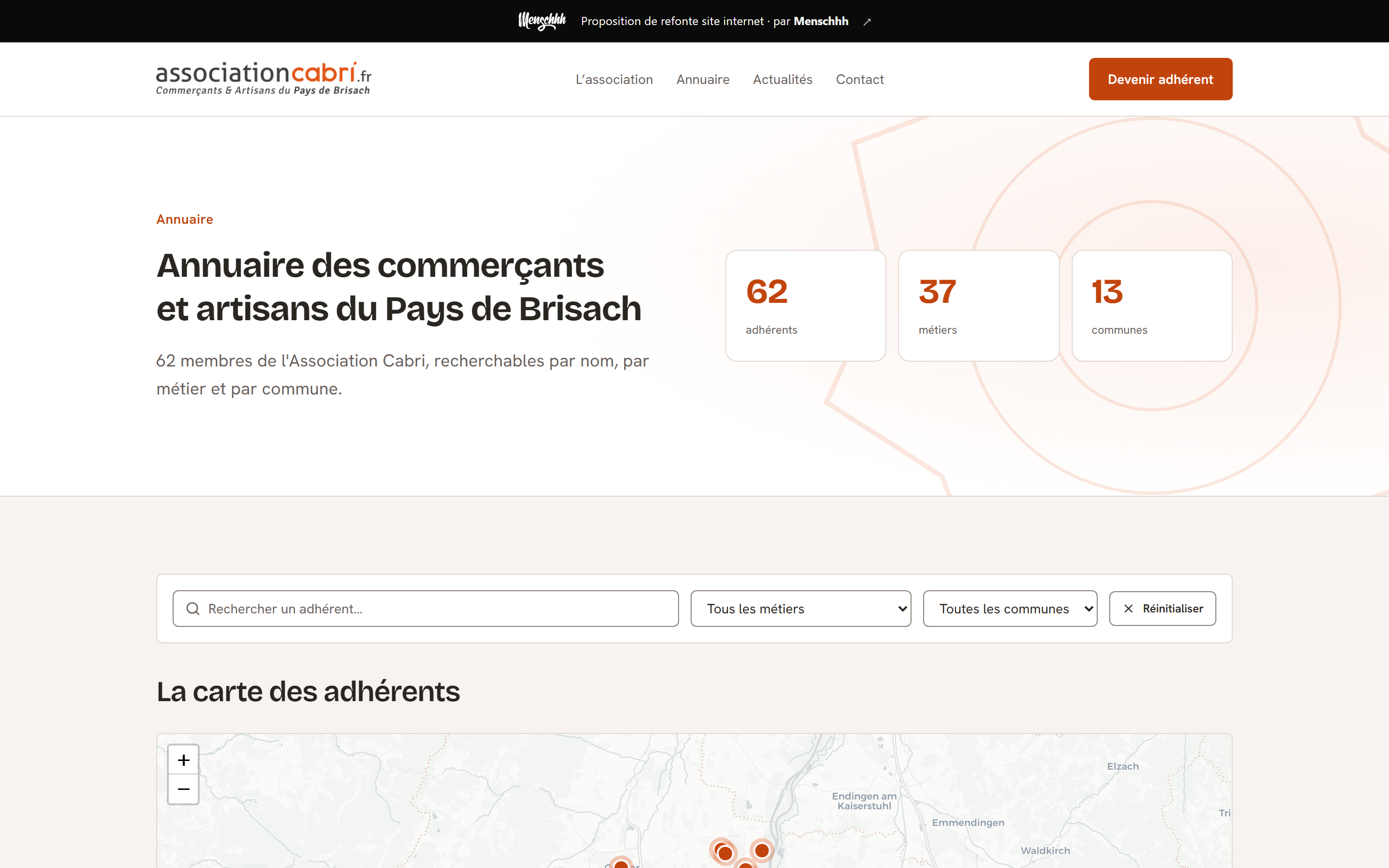Click the Endingen am Kaiserstuhl map label
This screenshot has width=1389, height=868.
pyautogui.click(x=864, y=801)
